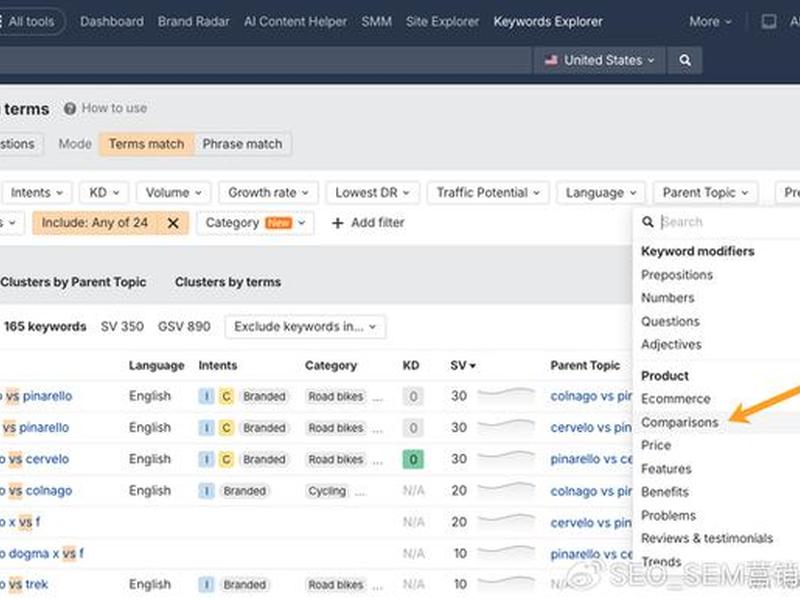Choose Price under Product
This screenshot has height=600, width=800.
click(x=656, y=445)
